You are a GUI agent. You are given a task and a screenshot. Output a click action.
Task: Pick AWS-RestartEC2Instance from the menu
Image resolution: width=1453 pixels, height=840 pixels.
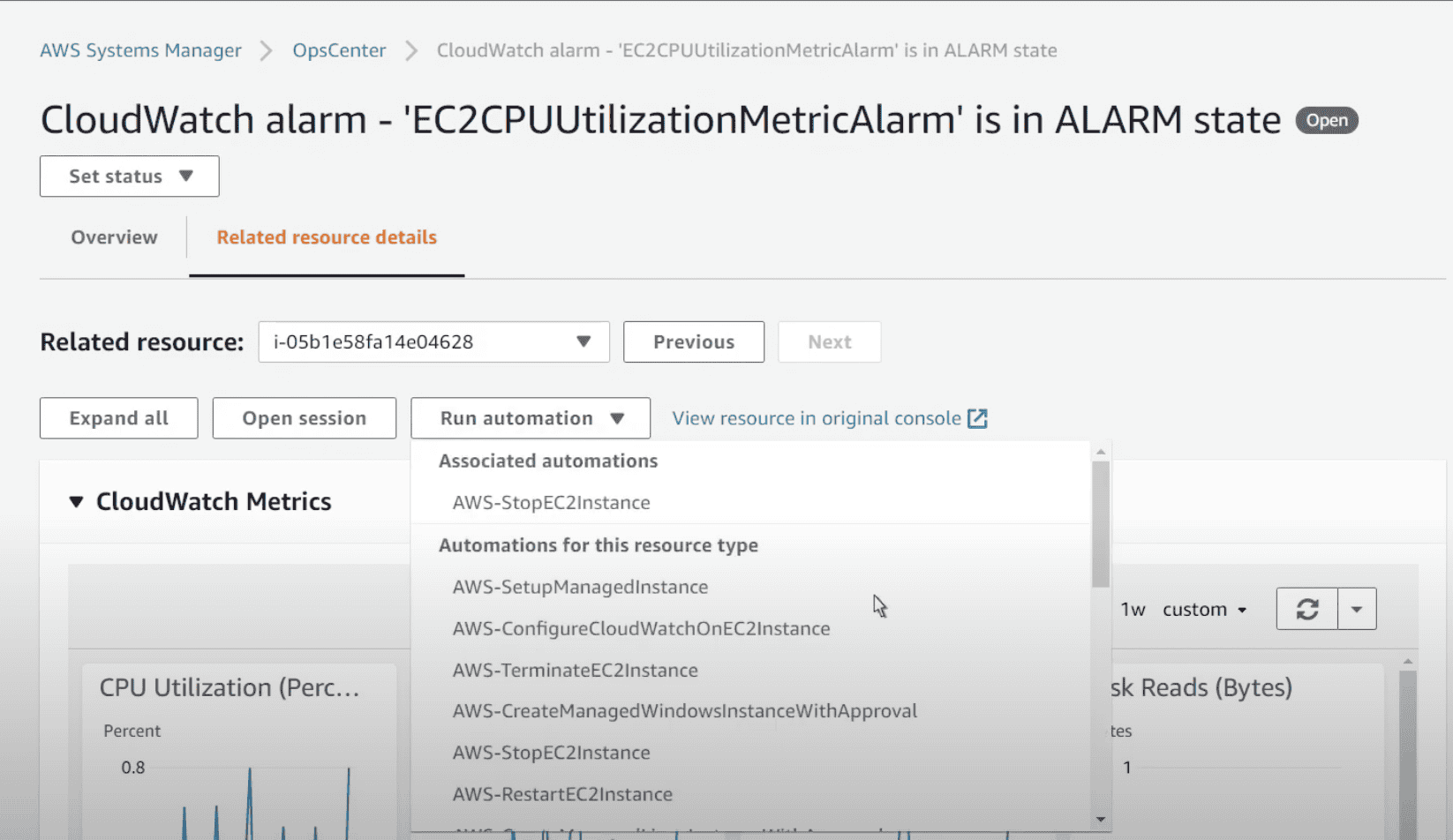tap(562, 794)
